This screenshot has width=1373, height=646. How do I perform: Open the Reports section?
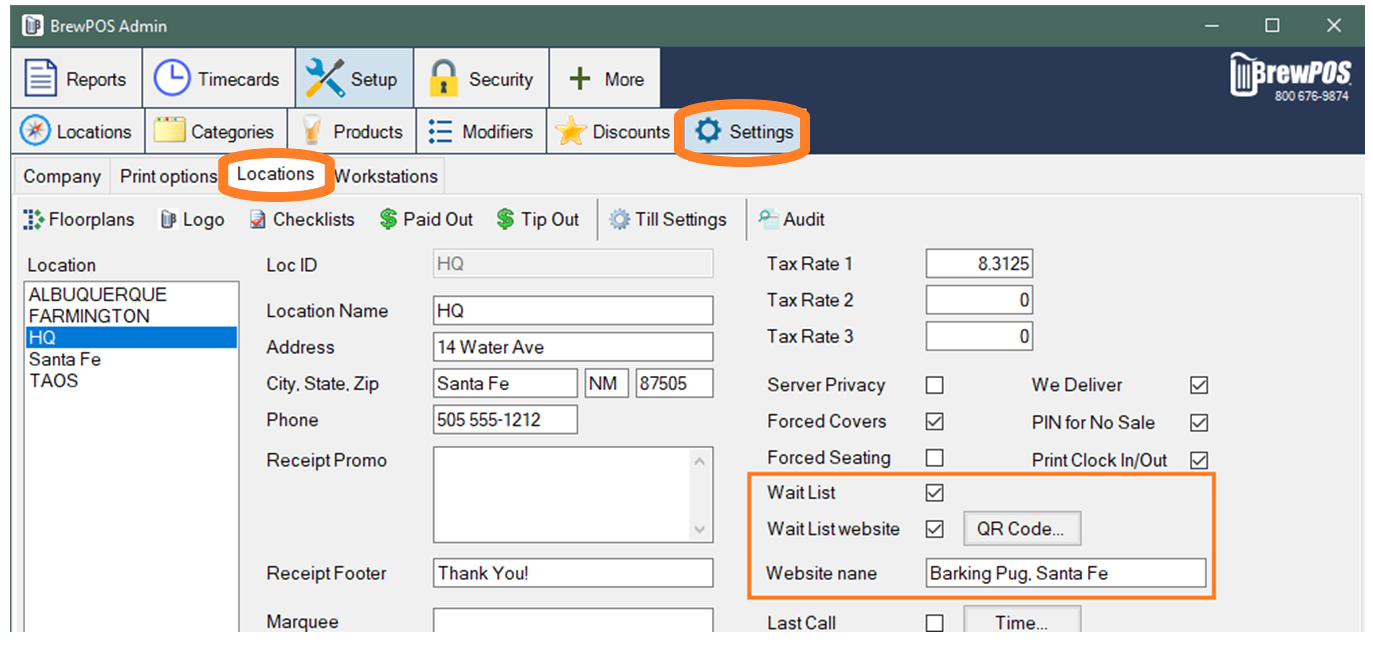76,79
